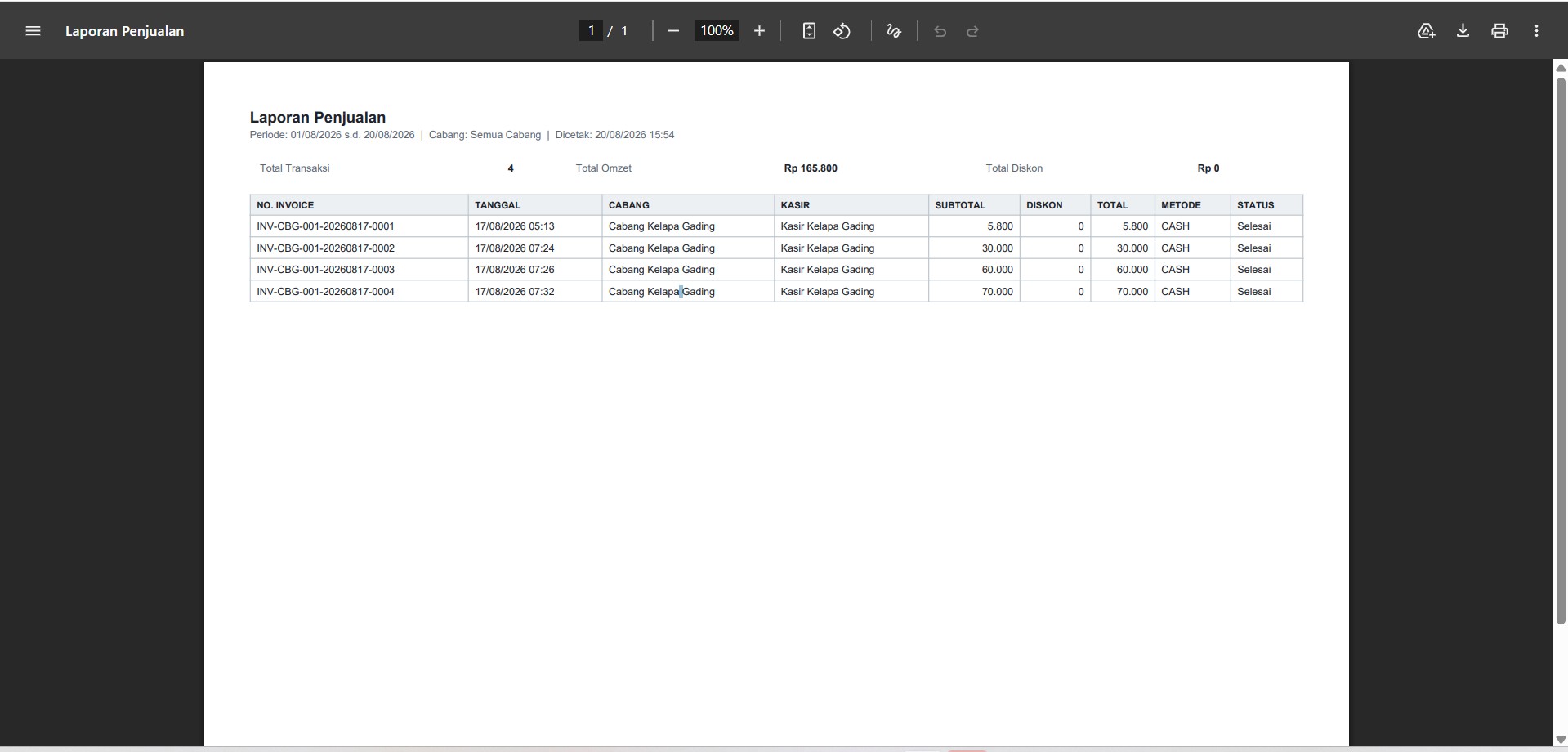Click the scrollbar down arrow
Viewport: 1568px width, 752px height.
[x=1561, y=740]
